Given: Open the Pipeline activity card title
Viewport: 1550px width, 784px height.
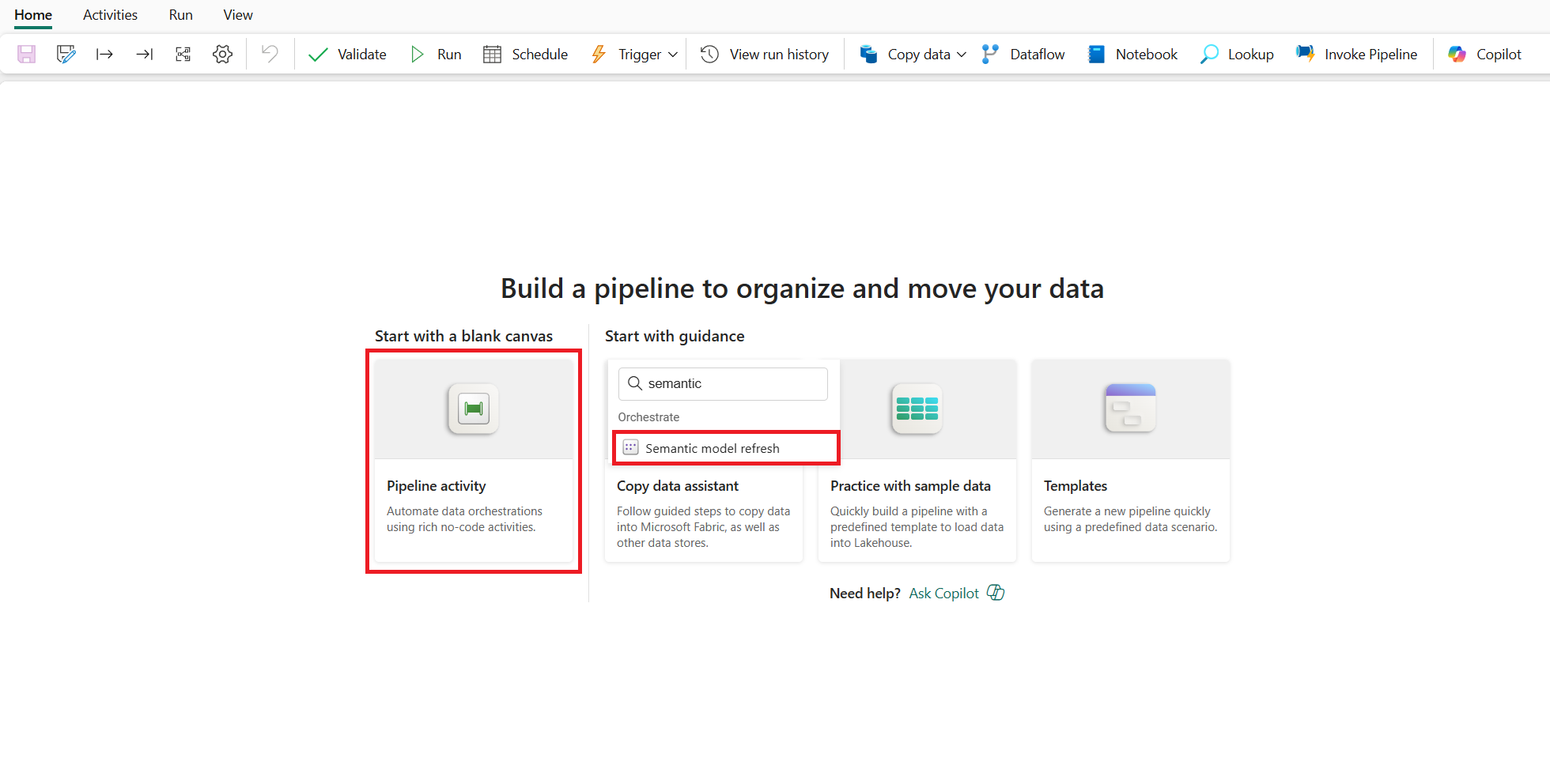Looking at the screenshot, I should pos(436,486).
